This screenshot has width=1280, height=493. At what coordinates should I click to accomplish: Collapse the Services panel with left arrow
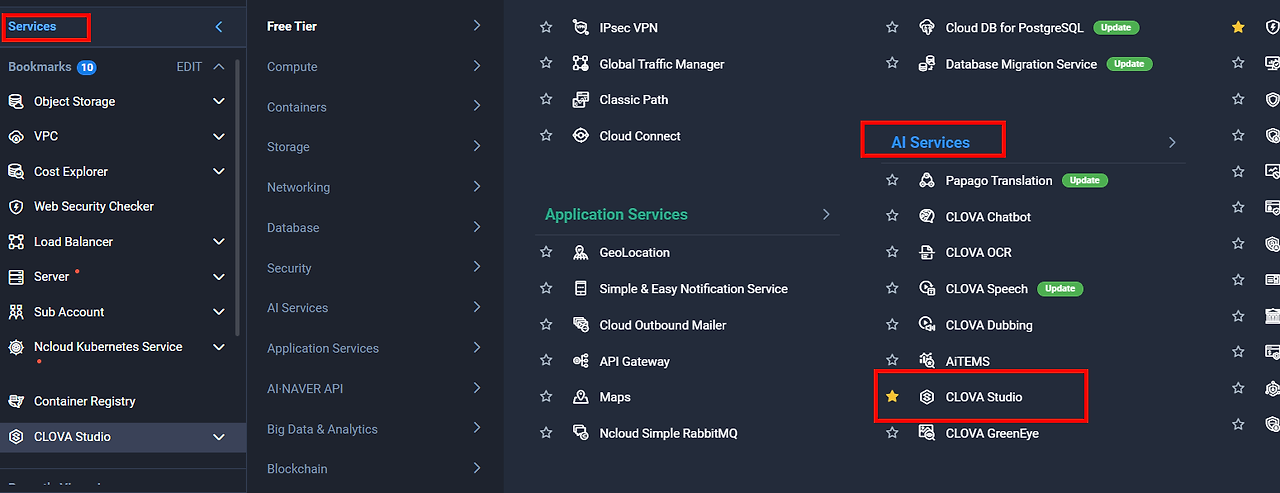[219, 27]
